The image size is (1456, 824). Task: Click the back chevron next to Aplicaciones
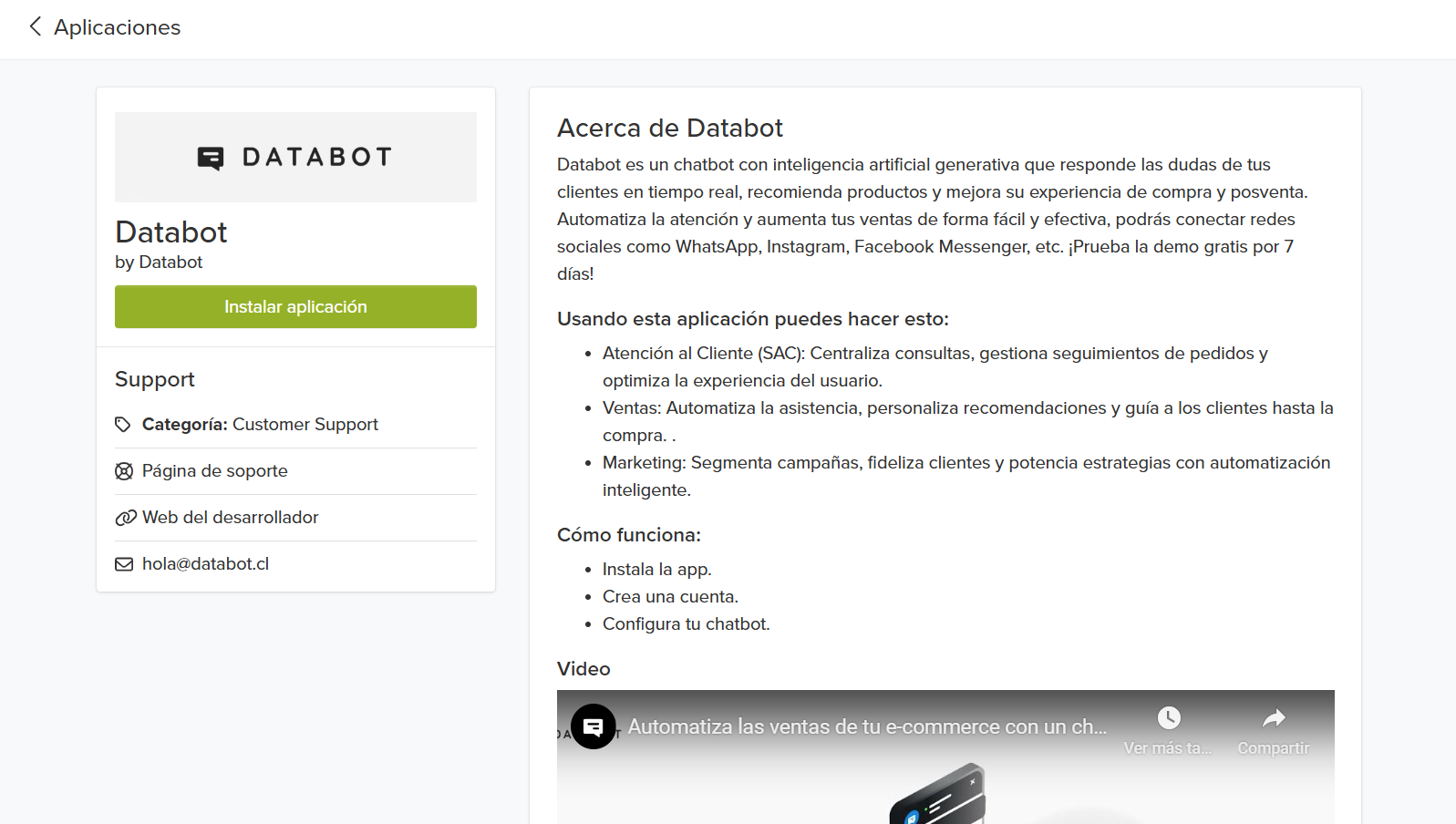pyautogui.click(x=36, y=26)
